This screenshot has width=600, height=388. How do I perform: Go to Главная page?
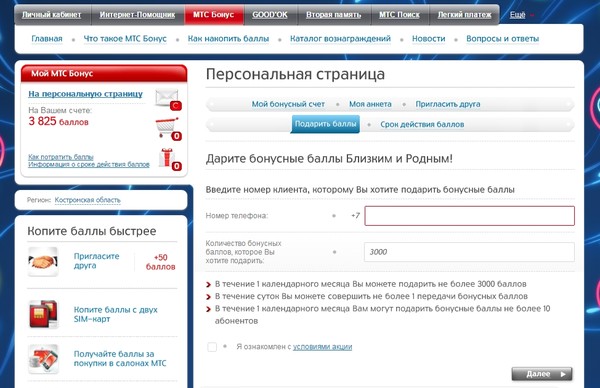click(x=47, y=39)
